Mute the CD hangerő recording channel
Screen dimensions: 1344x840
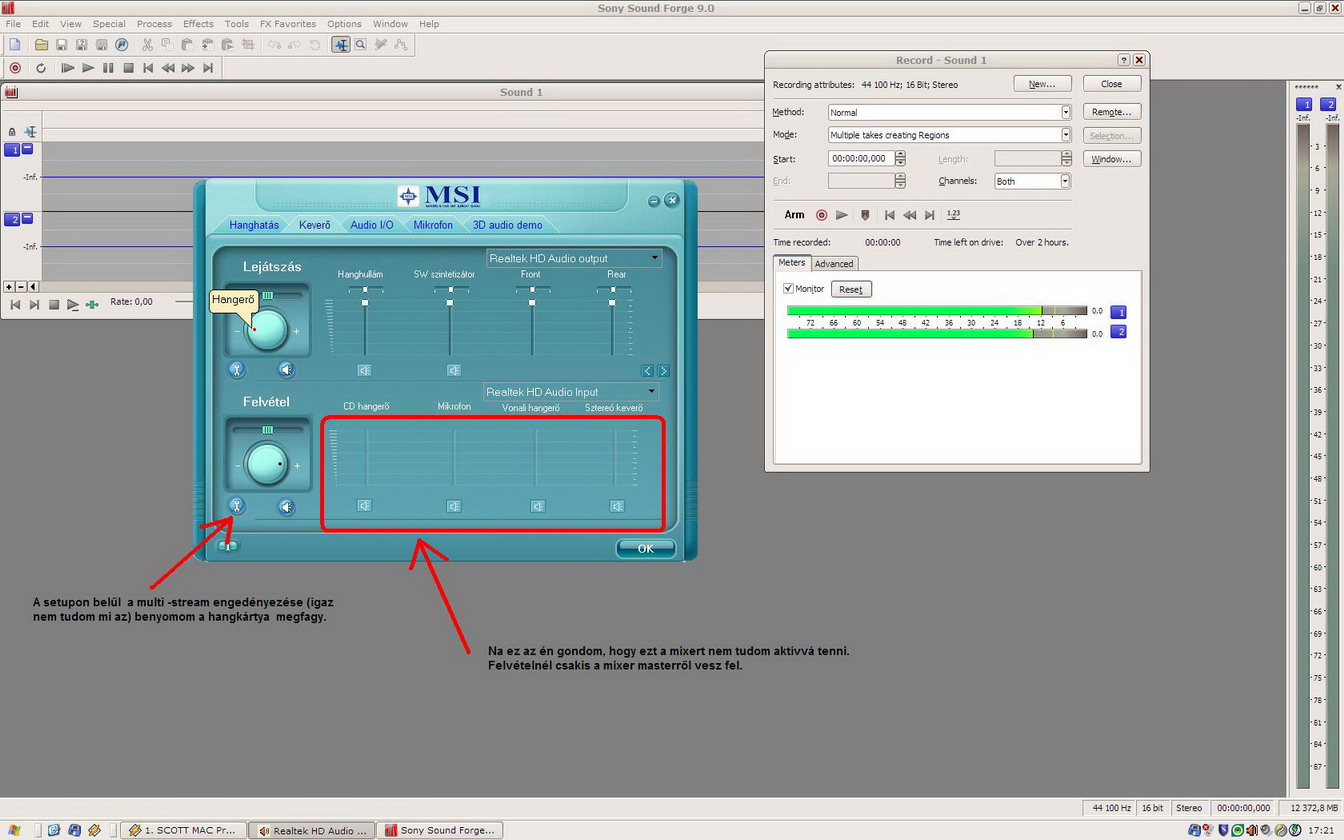point(364,506)
